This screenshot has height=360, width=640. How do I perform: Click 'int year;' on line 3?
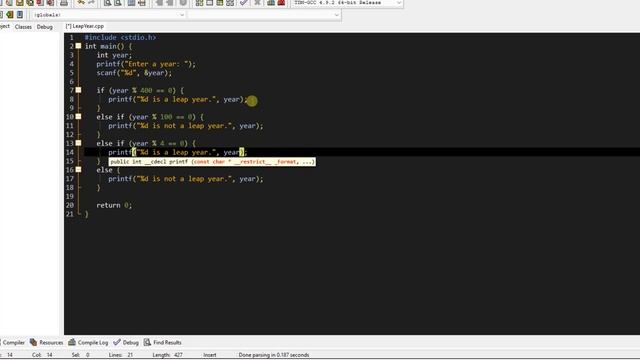click(114, 55)
